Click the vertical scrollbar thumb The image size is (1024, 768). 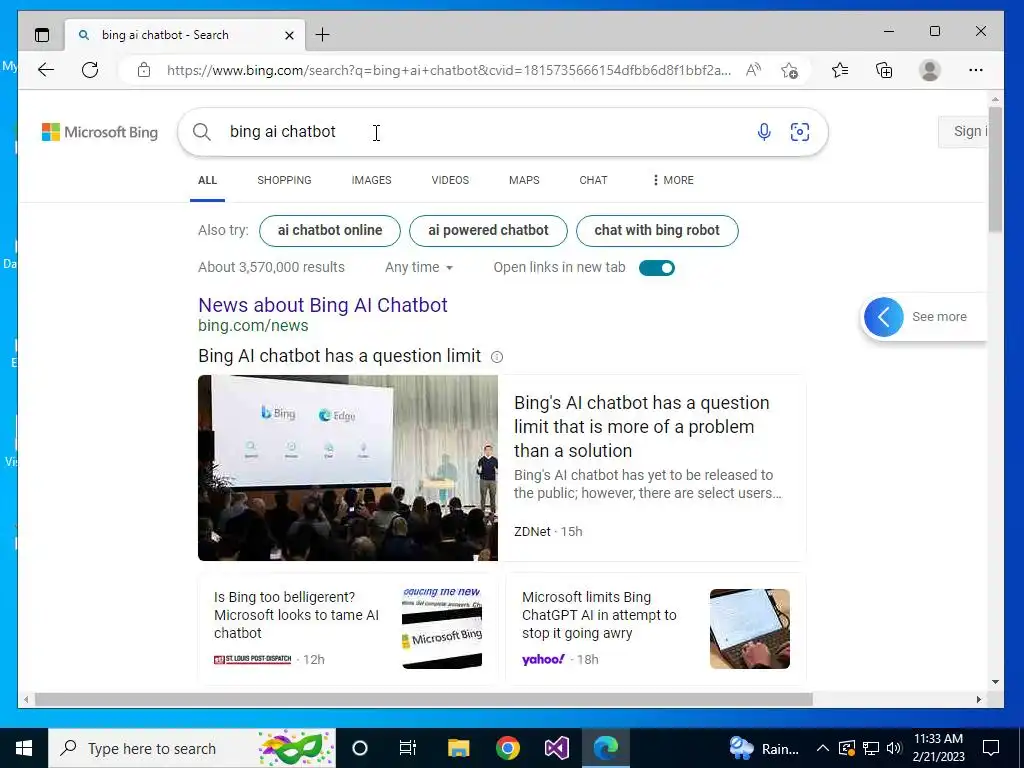coord(995,169)
